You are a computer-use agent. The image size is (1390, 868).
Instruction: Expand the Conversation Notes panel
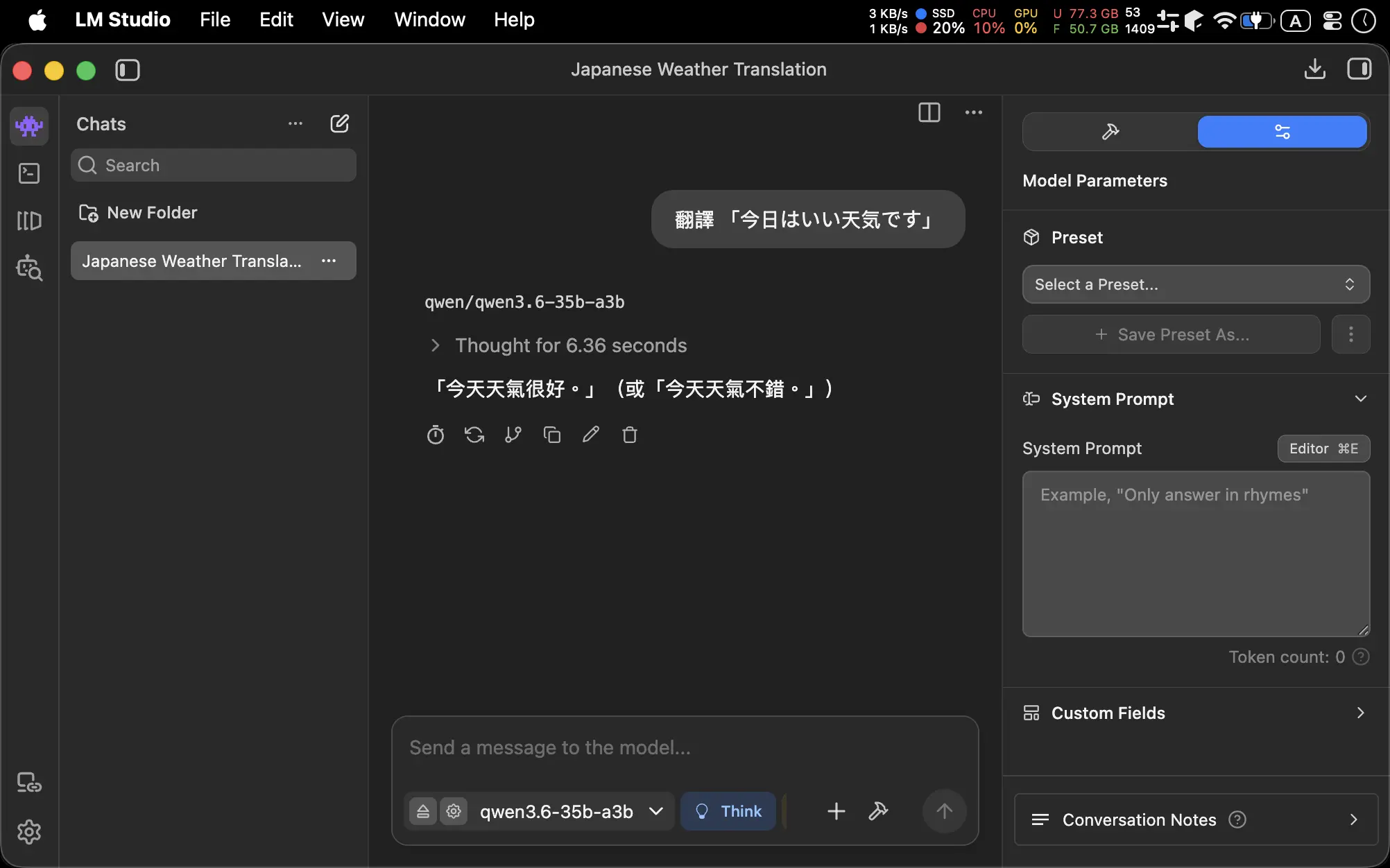click(1196, 819)
